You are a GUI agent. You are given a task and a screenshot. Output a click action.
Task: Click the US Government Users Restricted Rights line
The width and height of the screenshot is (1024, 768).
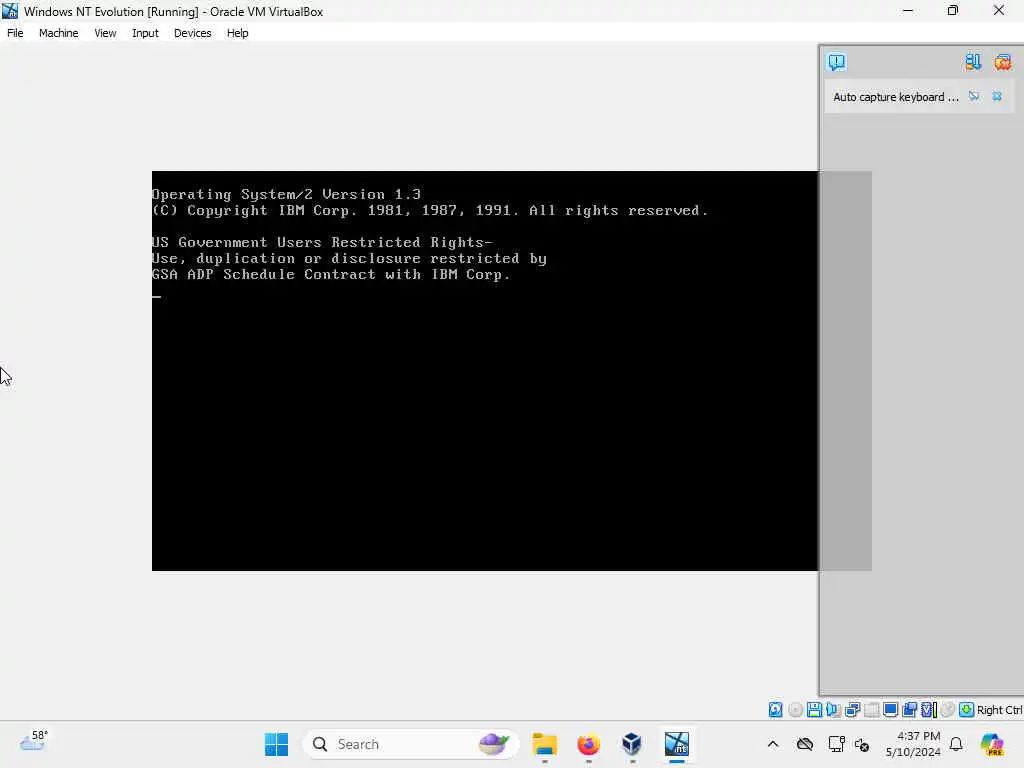click(321, 242)
